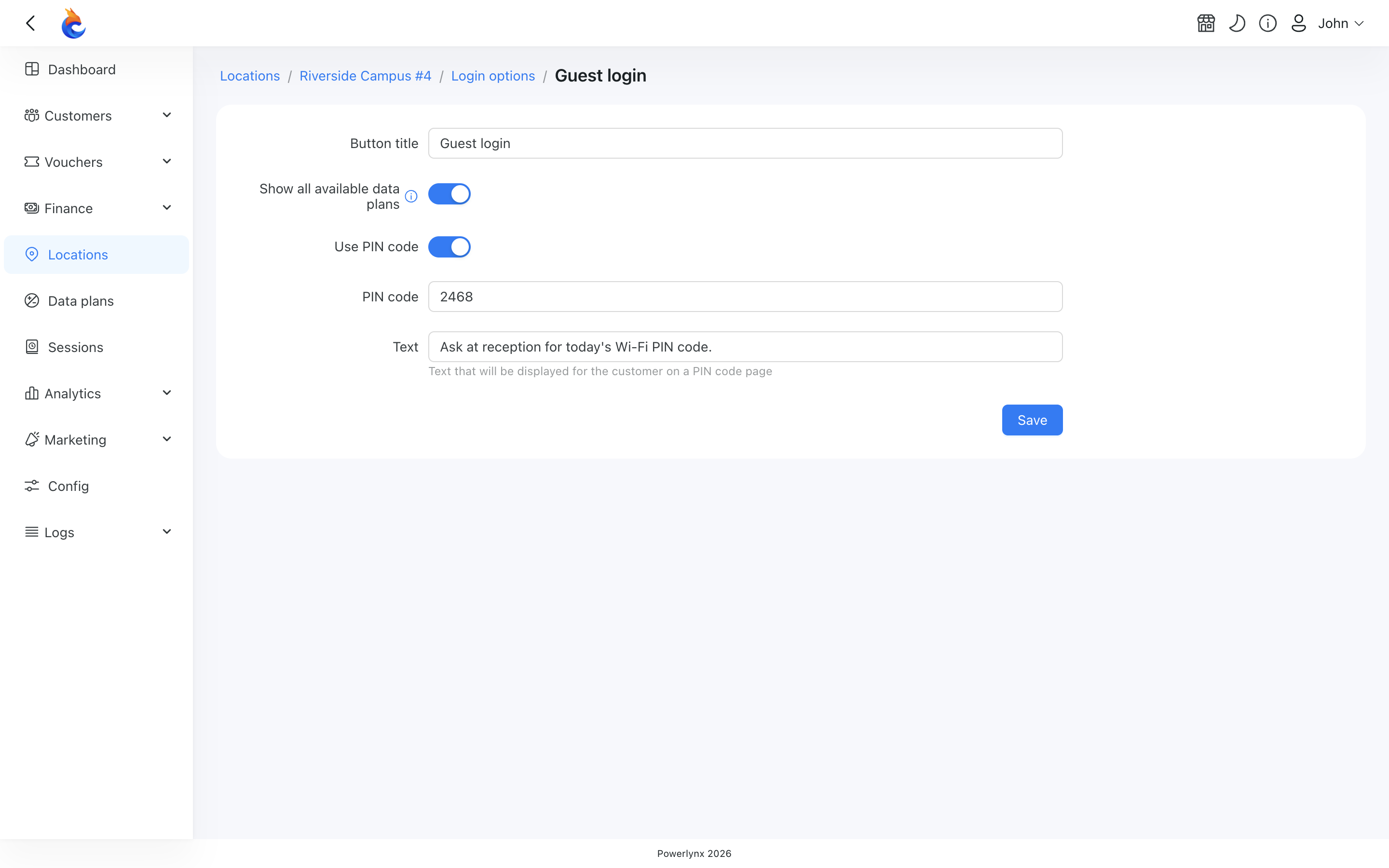The image size is (1389, 868).
Task: Click the Data plans gauge icon
Action: pyautogui.click(x=32, y=301)
